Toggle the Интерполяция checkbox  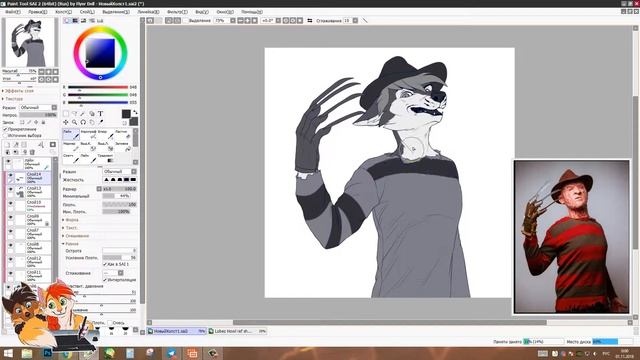[x=105, y=280]
